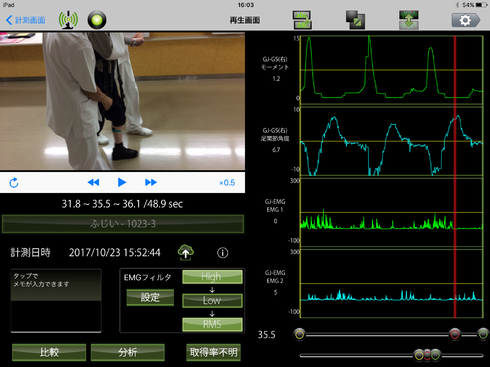
Task: Open settings gear button
Action: tap(466, 20)
